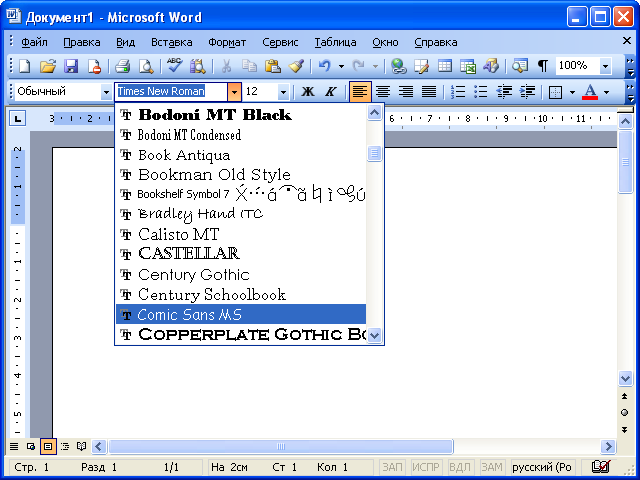Create a new blank document
Viewport: 640px width, 480px height.
point(24,66)
